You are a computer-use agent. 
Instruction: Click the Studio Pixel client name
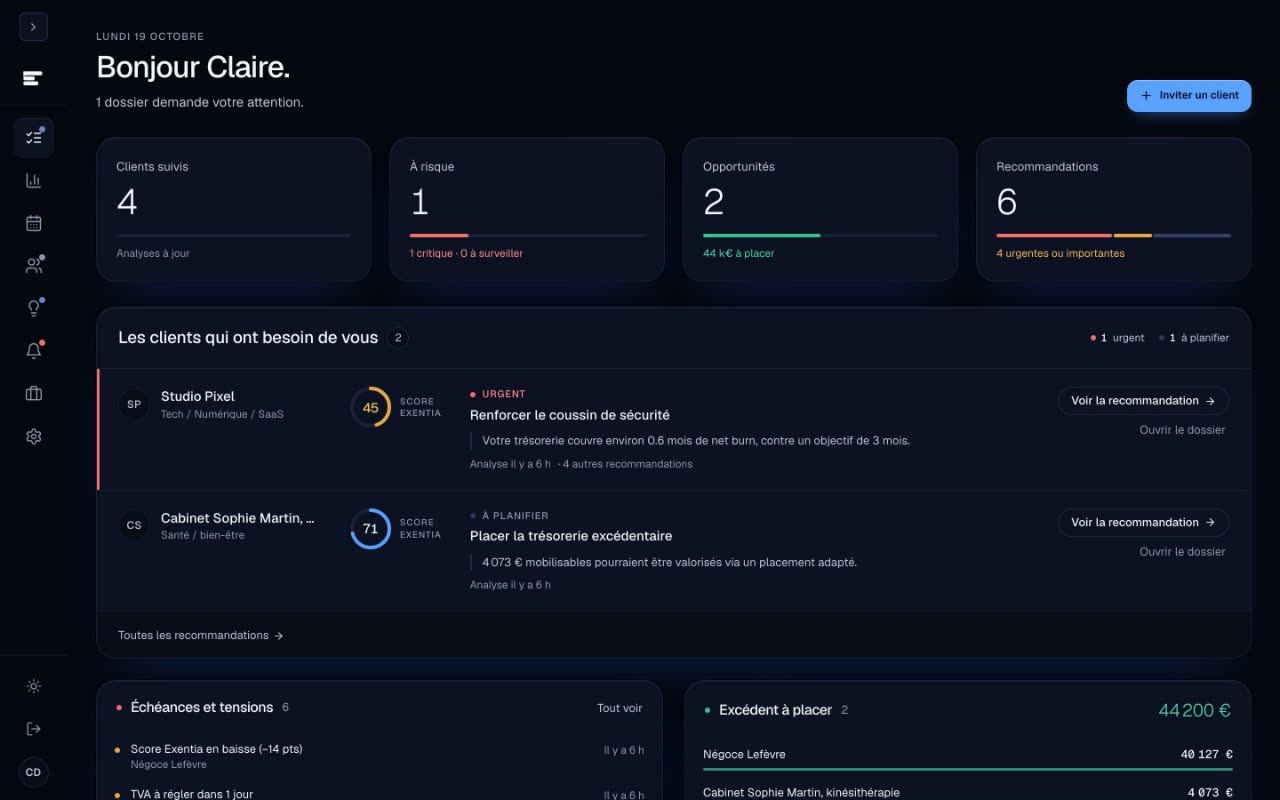coord(198,397)
